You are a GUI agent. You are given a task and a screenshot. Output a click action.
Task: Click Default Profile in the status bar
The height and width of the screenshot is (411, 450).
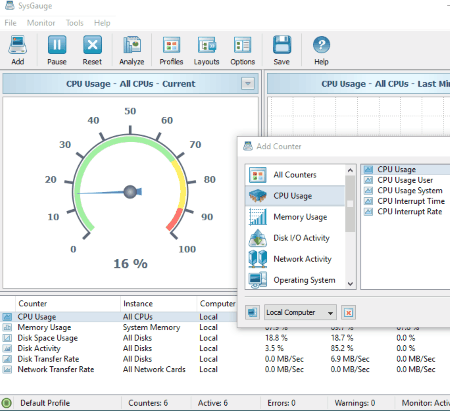coord(45,403)
